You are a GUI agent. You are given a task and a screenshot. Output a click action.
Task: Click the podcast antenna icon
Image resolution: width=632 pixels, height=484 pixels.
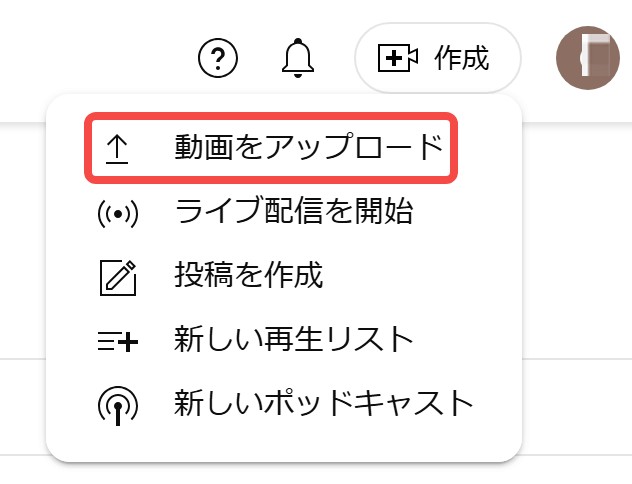tap(118, 404)
